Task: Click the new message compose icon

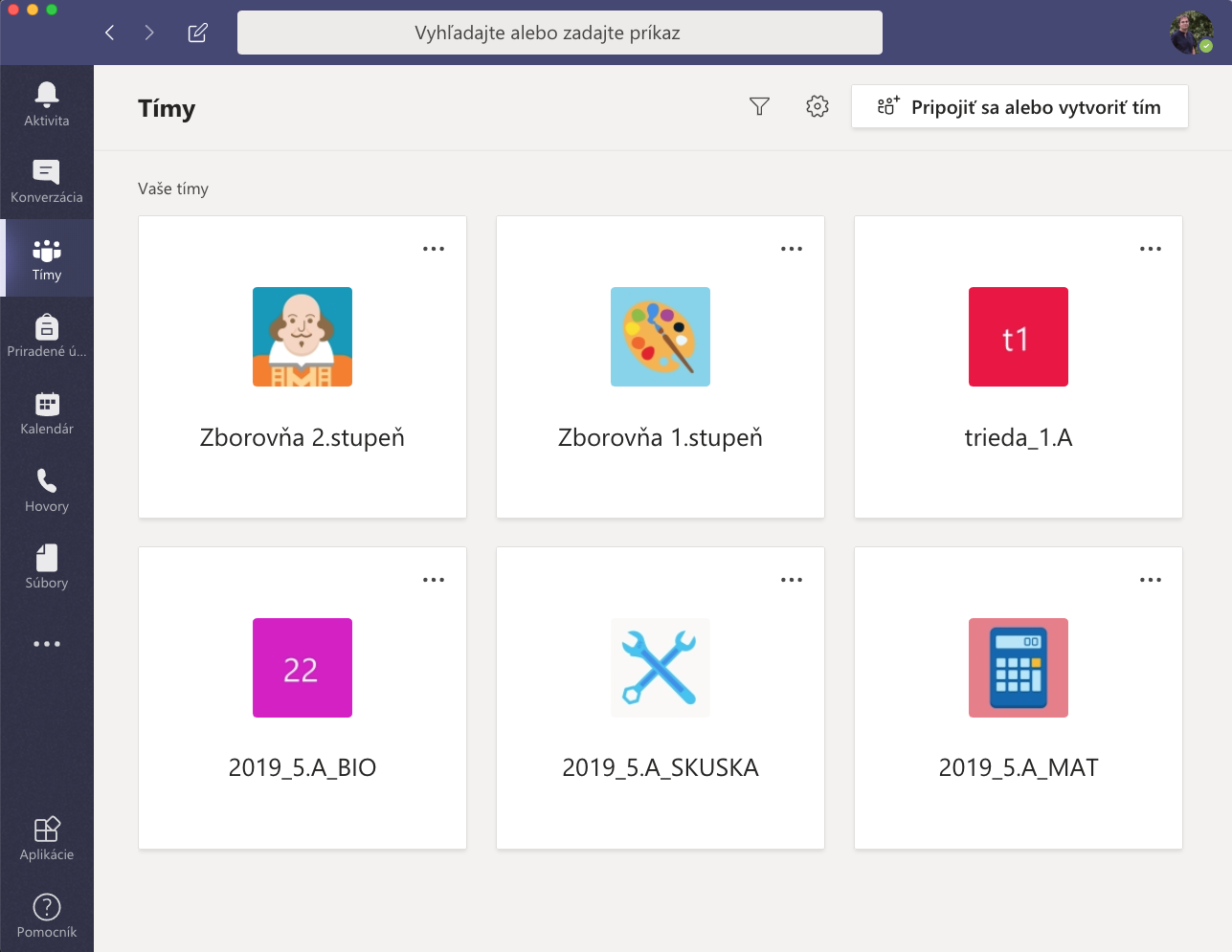Action: click(197, 33)
